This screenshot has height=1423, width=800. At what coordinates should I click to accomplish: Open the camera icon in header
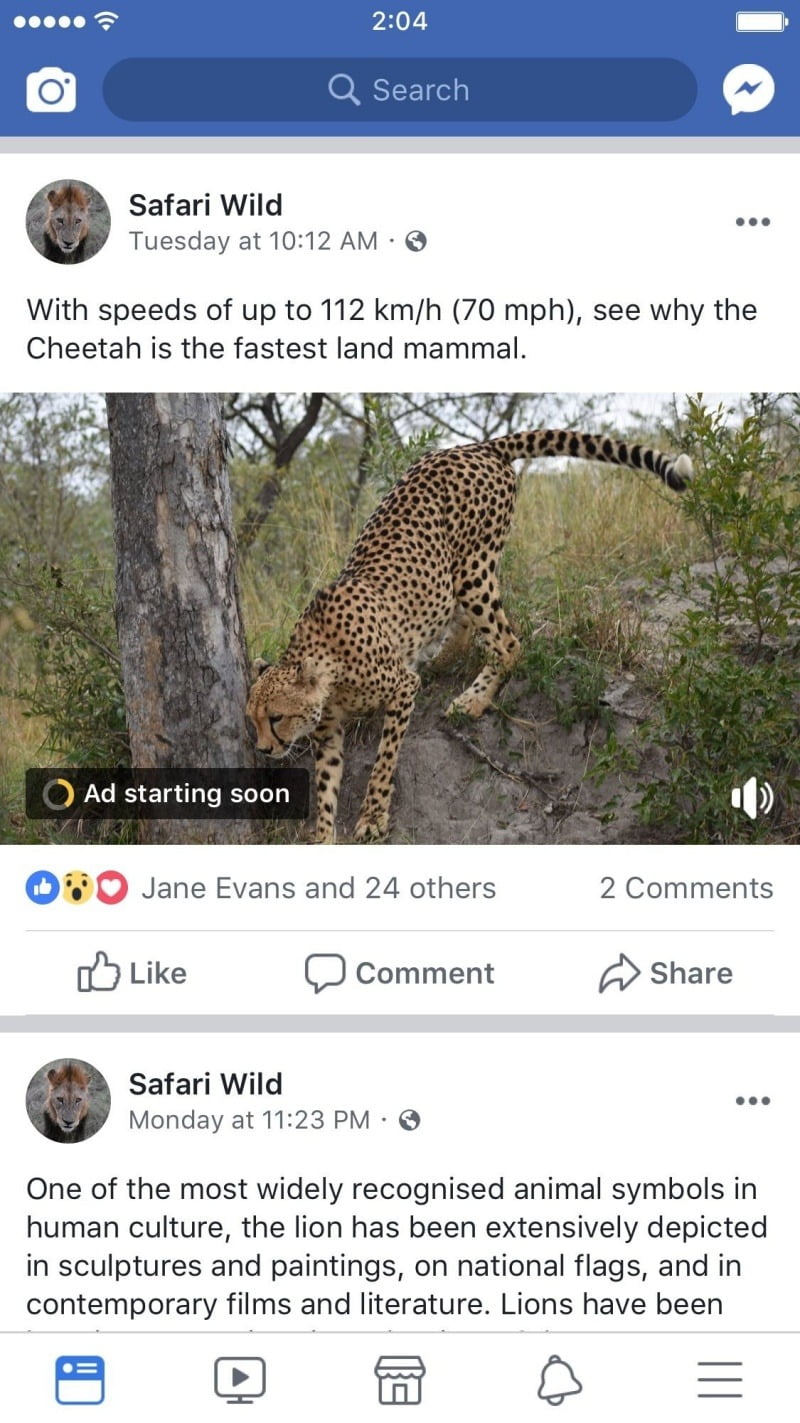point(51,91)
